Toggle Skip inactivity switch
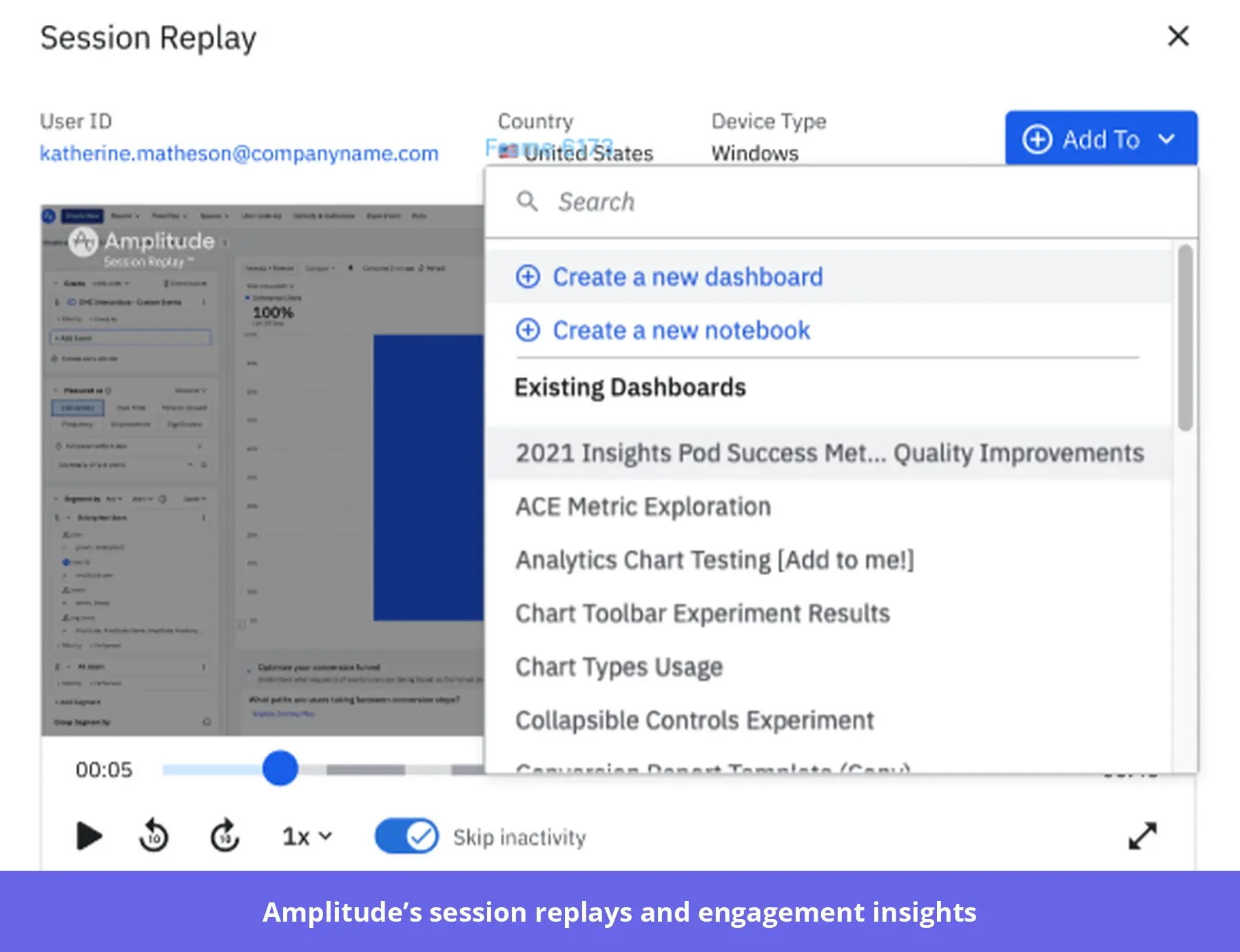This screenshot has height=952, width=1240. tap(406, 836)
